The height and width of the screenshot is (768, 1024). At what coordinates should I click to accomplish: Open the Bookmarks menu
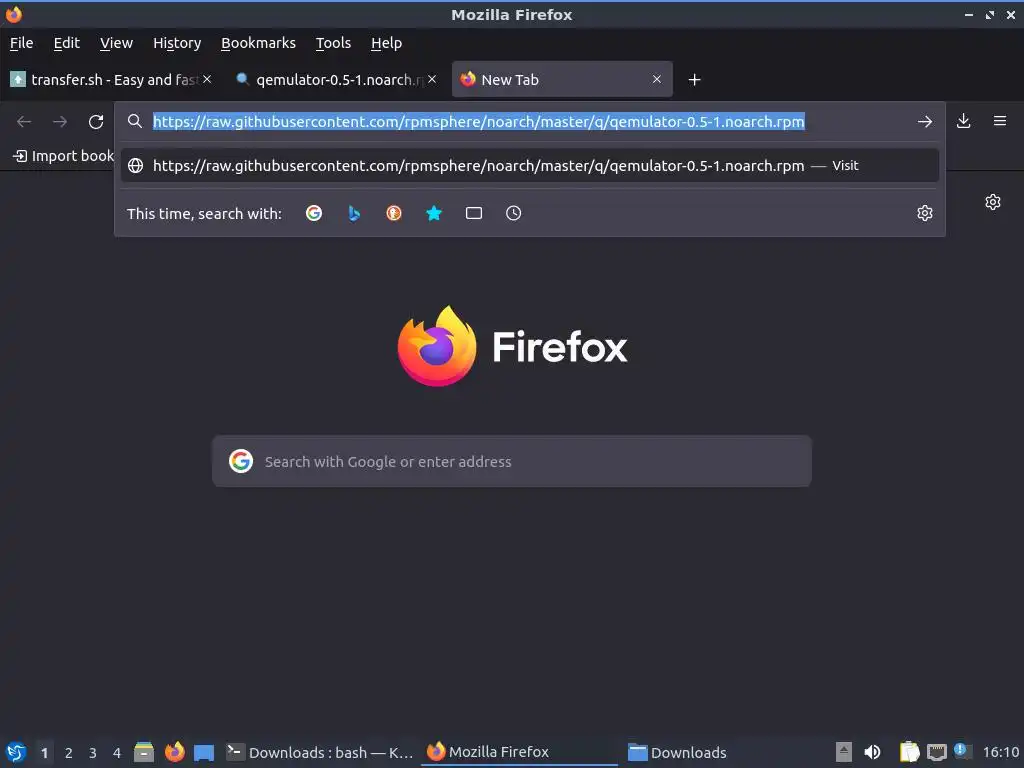(x=258, y=43)
